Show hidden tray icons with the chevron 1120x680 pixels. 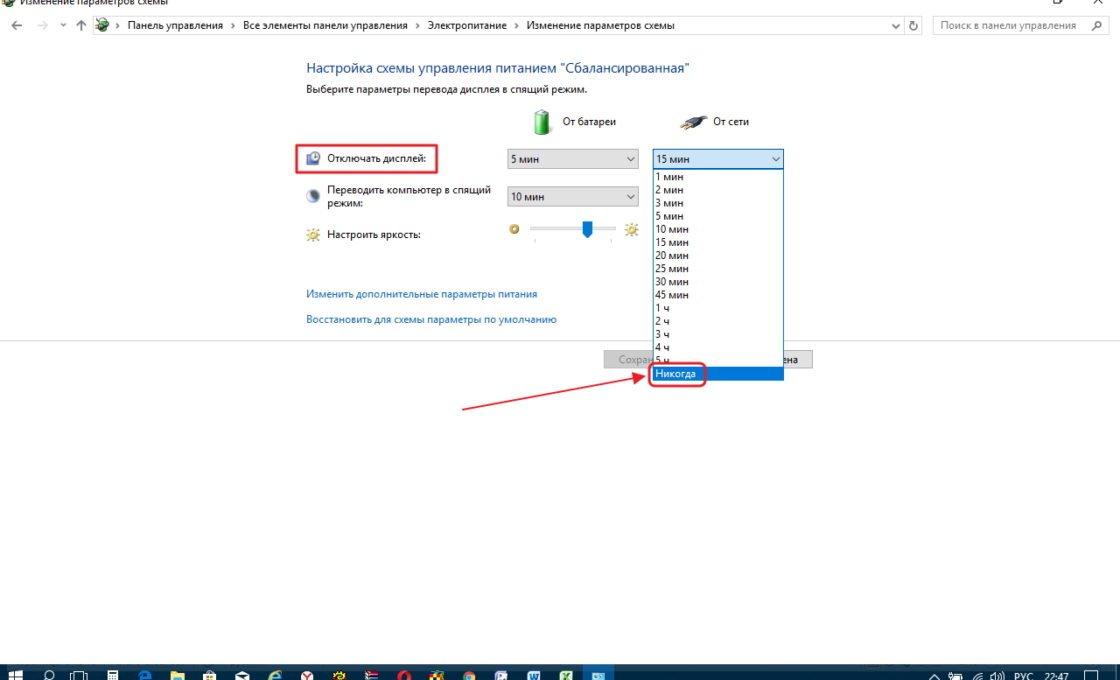point(934,675)
